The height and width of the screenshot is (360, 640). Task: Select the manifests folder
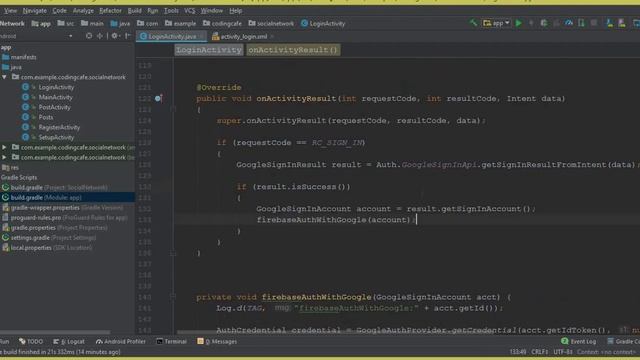19,57
